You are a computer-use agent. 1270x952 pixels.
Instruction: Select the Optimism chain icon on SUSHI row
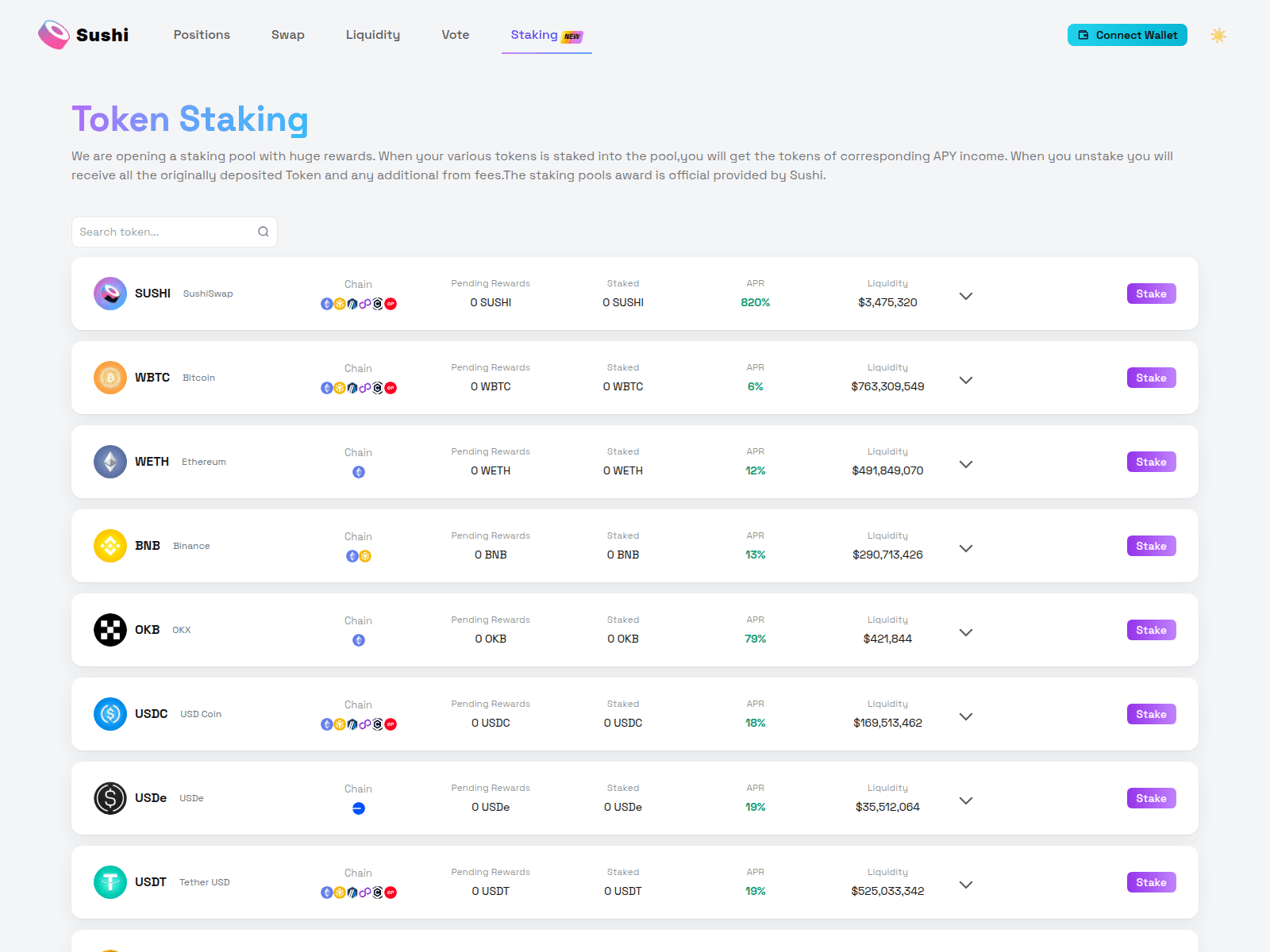coord(390,303)
